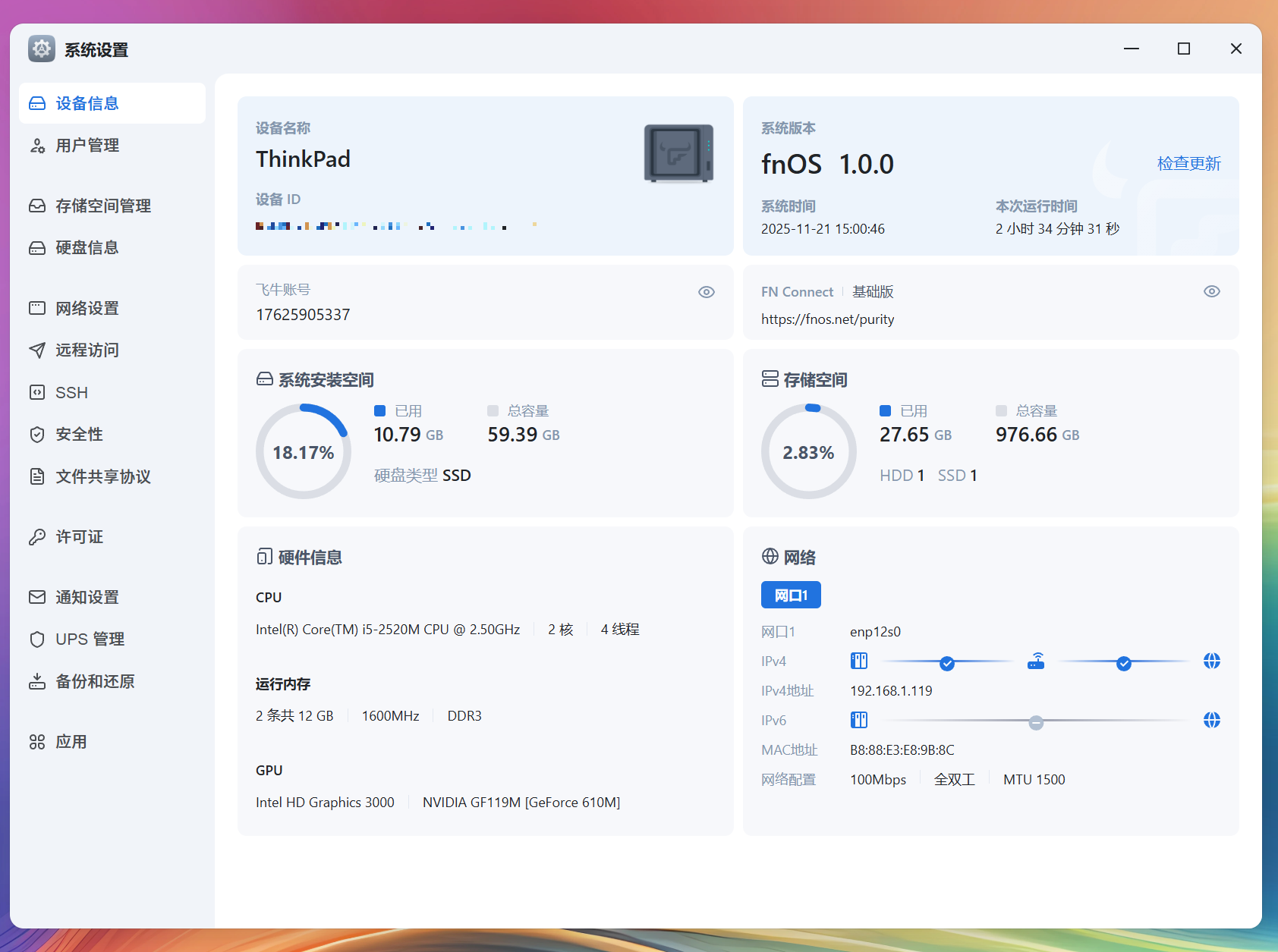
Task: Click the IPv6 row device icon
Action: 859,720
